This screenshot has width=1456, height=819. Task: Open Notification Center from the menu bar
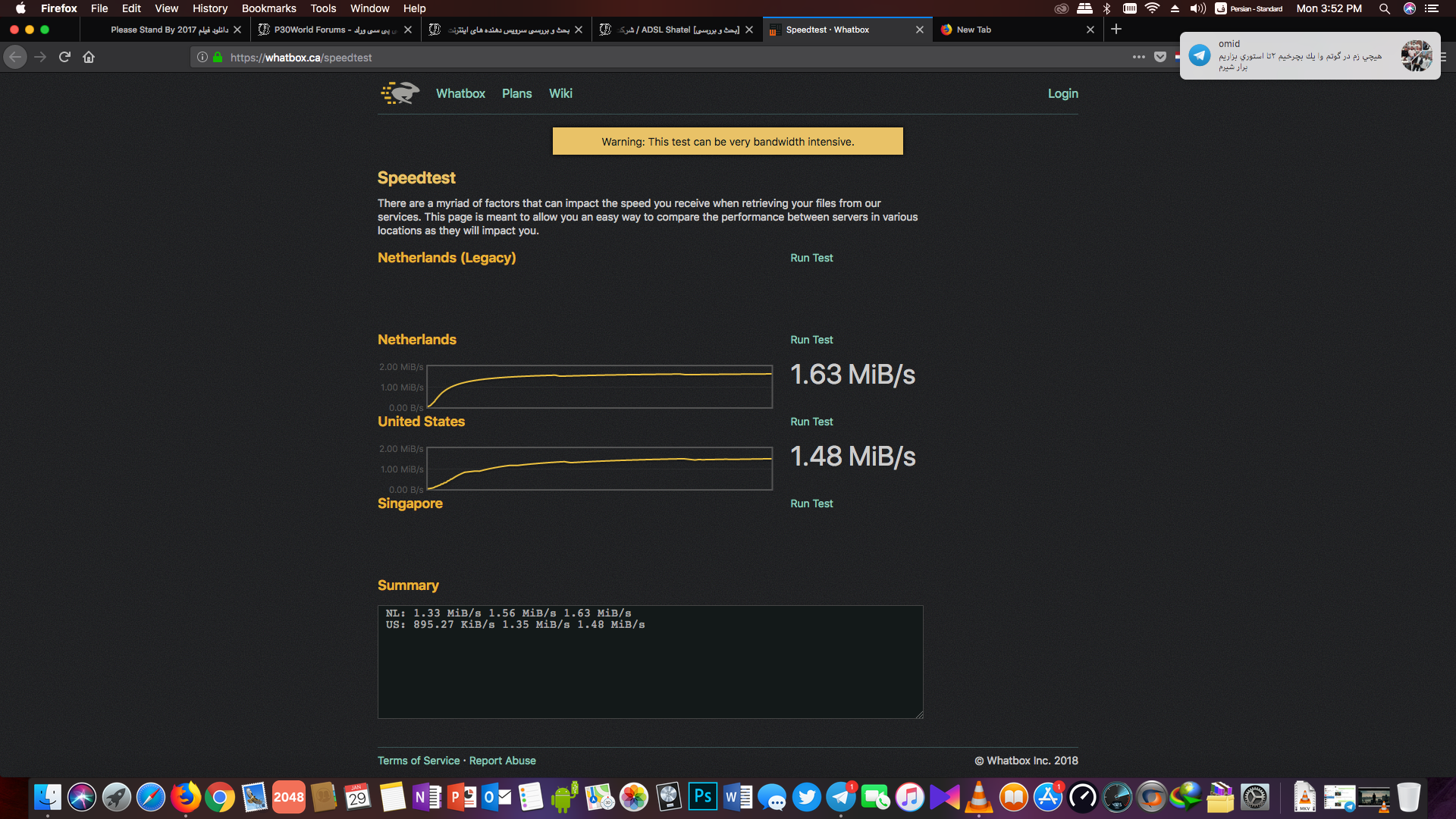coord(1432,8)
